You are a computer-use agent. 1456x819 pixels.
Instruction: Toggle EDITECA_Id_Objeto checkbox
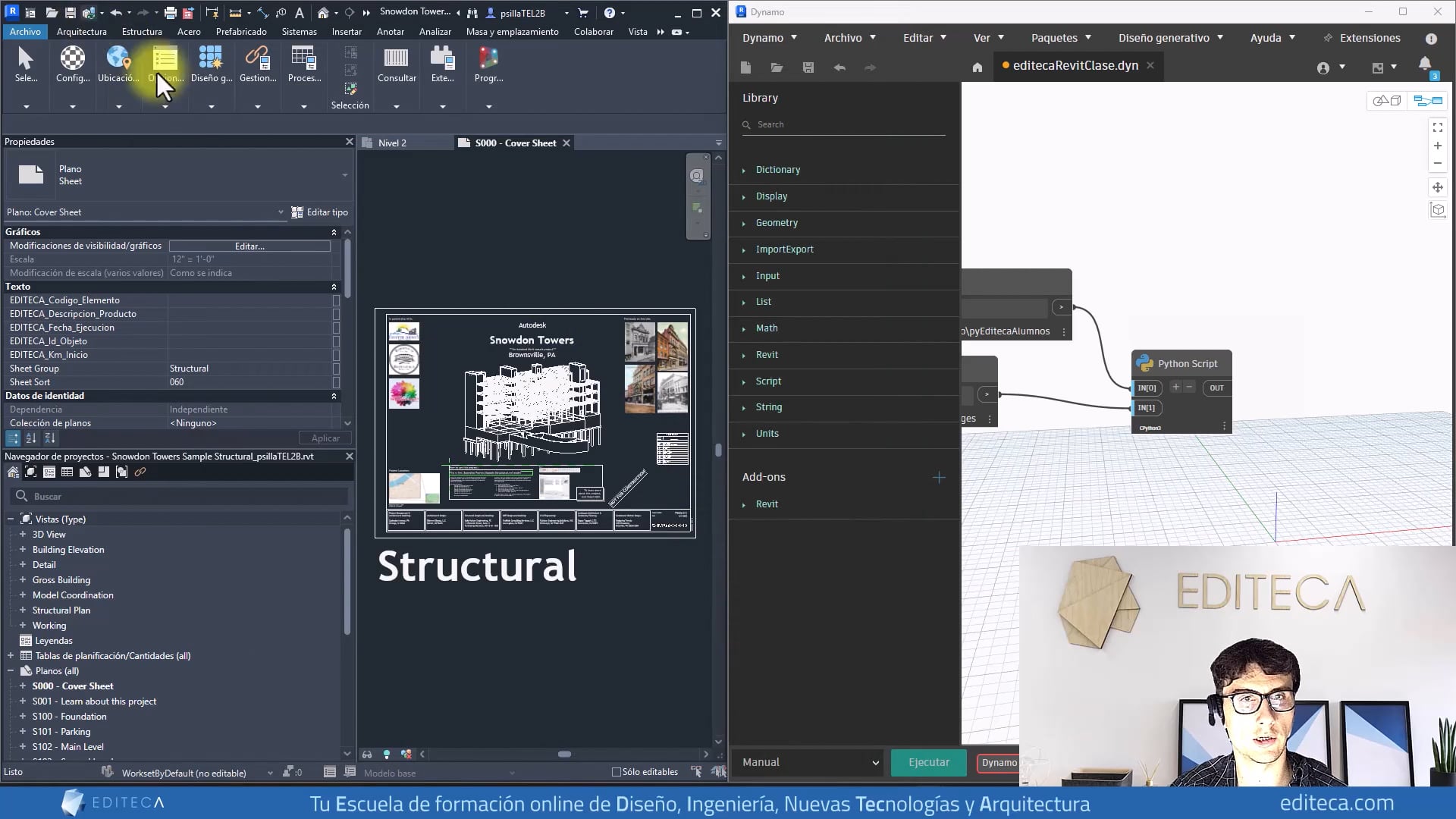tap(336, 341)
